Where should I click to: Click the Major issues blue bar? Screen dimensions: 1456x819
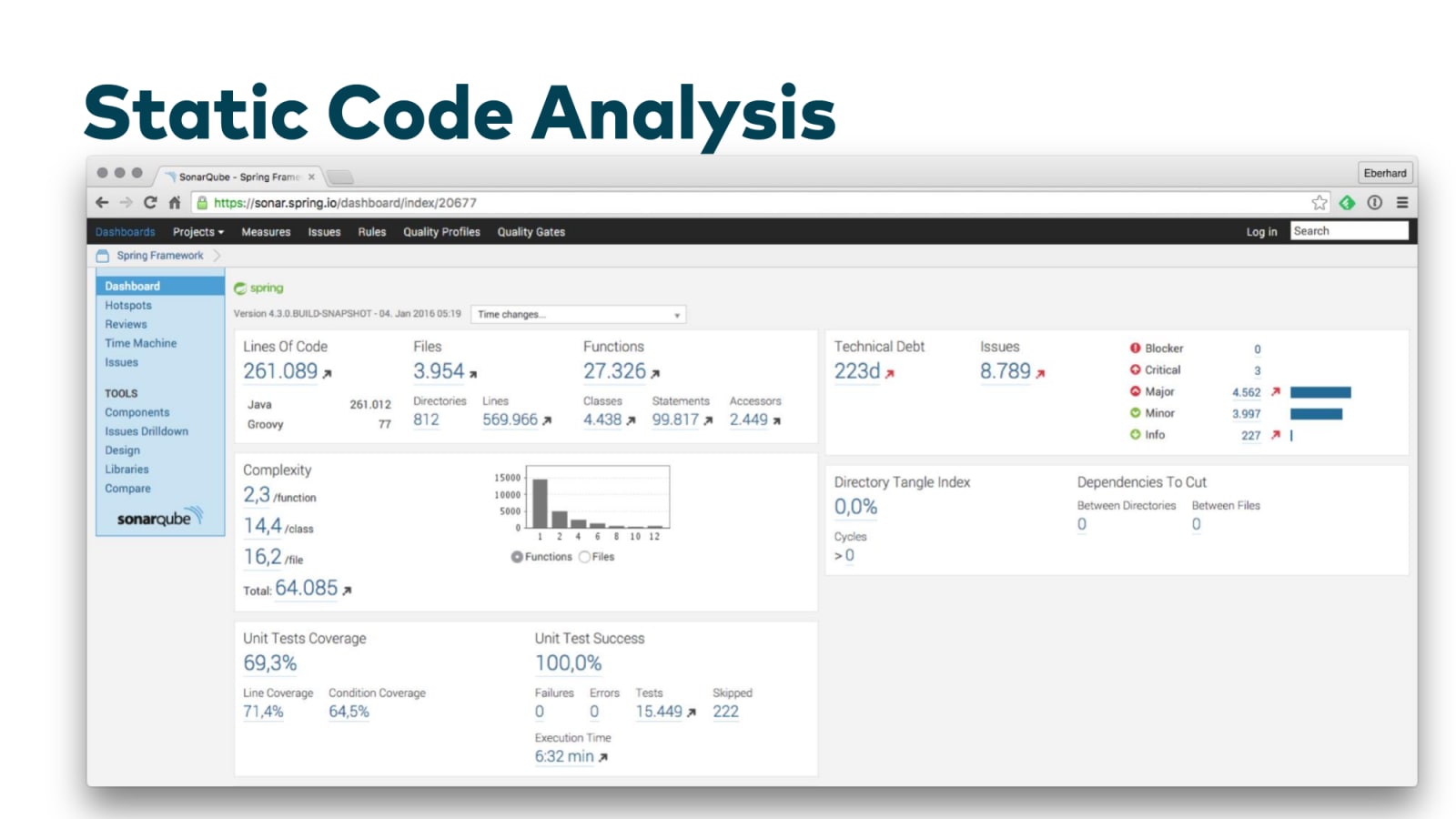tap(1320, 392)
